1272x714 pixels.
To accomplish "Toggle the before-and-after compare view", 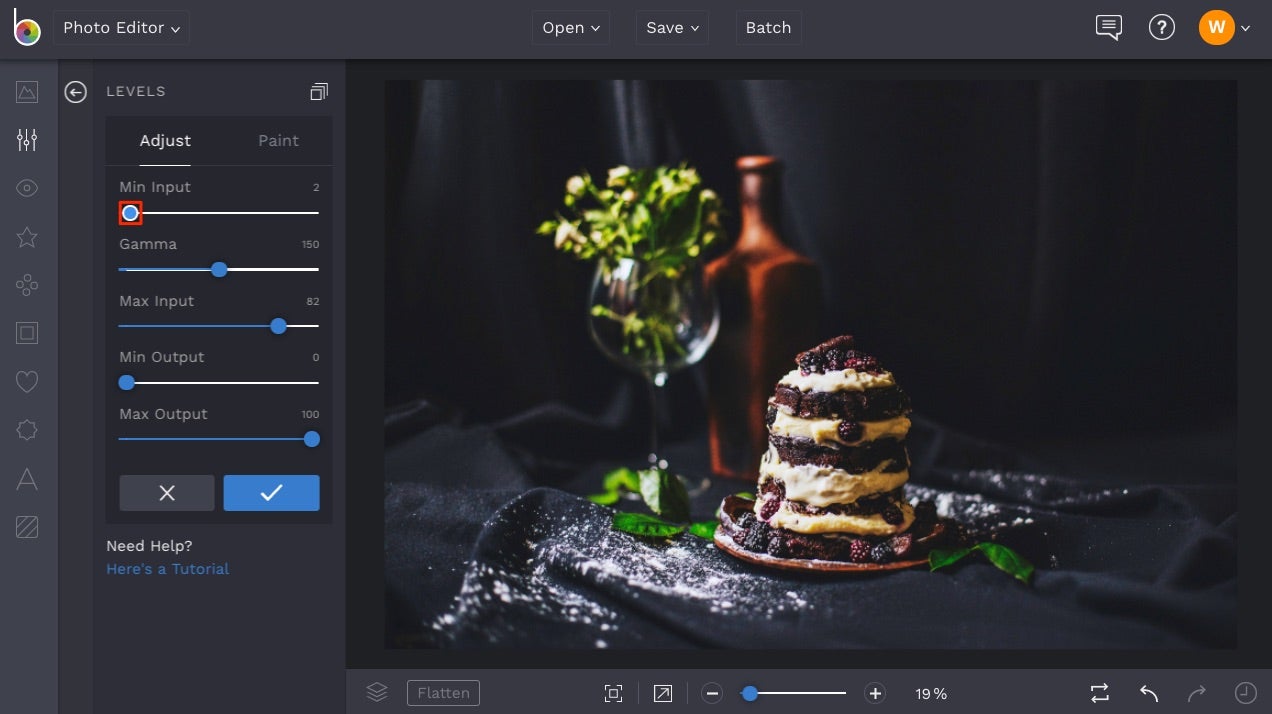I will (x=1099, y=692).
